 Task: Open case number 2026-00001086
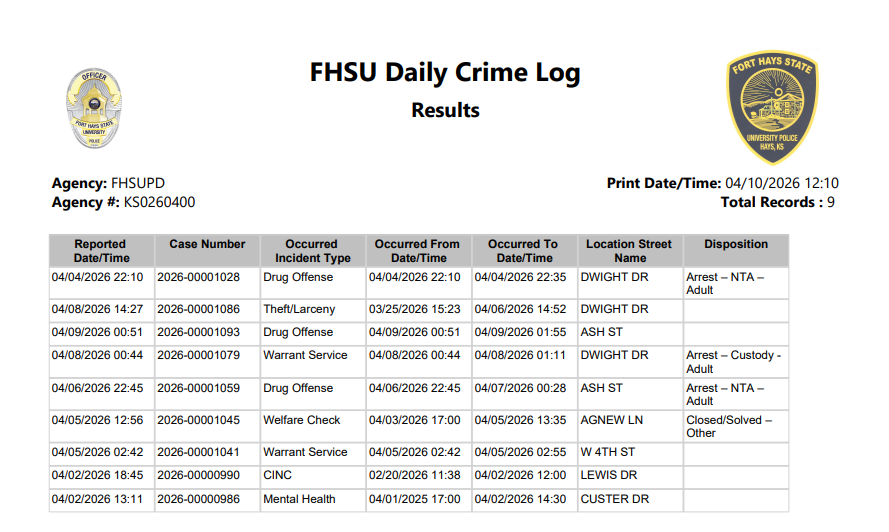[199, 310]
